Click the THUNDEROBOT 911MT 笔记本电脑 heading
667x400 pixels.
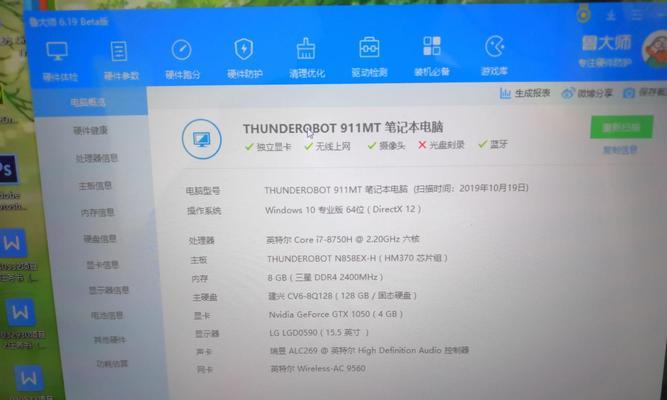tap(343, 128)
